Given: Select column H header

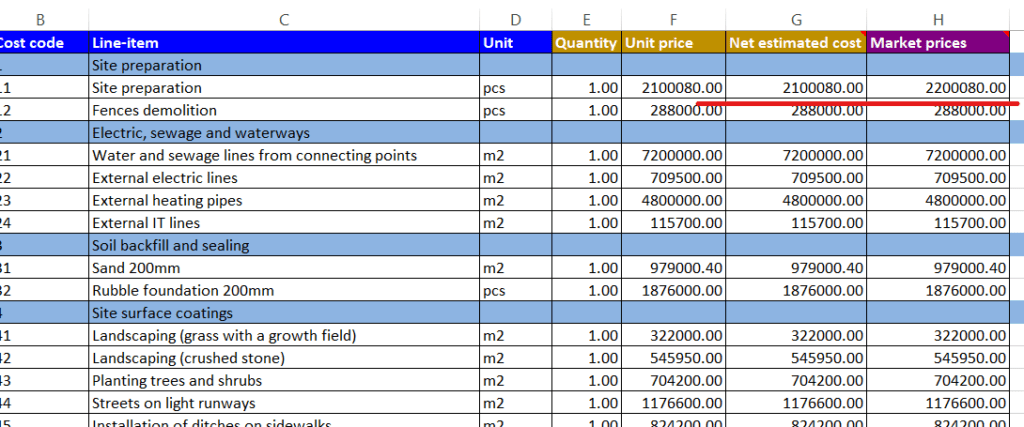Looking at the screenshot, I should 938,20.
